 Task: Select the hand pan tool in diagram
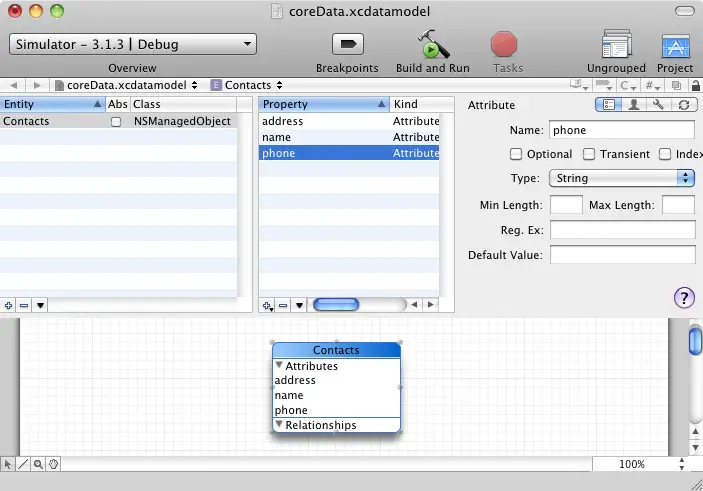(54, 464)
